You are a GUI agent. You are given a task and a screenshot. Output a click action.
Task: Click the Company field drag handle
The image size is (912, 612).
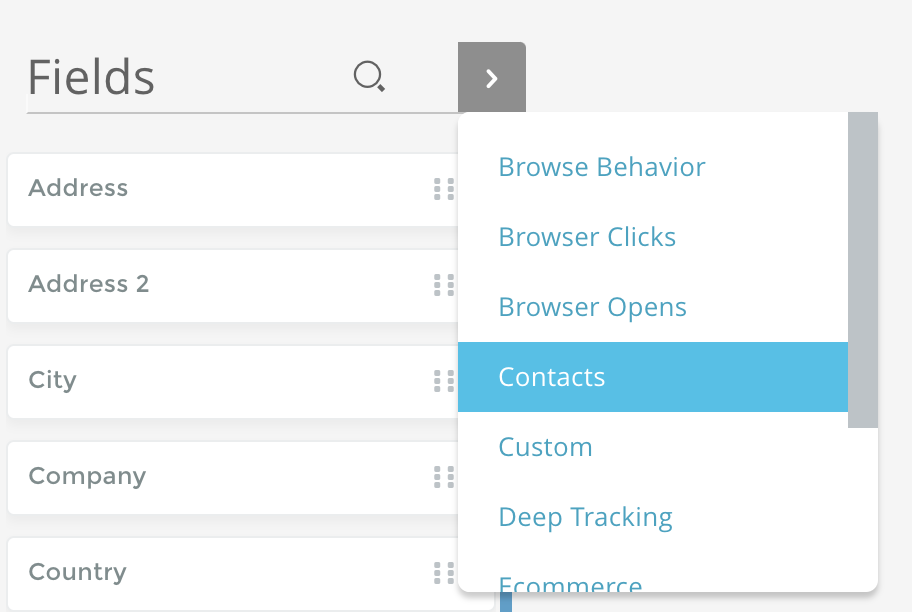(443, 477)
